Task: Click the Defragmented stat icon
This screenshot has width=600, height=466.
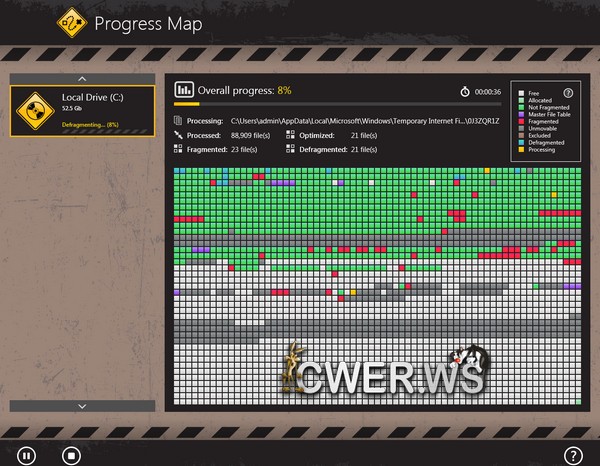Action: pyautogui.click(x=291, y=148)
